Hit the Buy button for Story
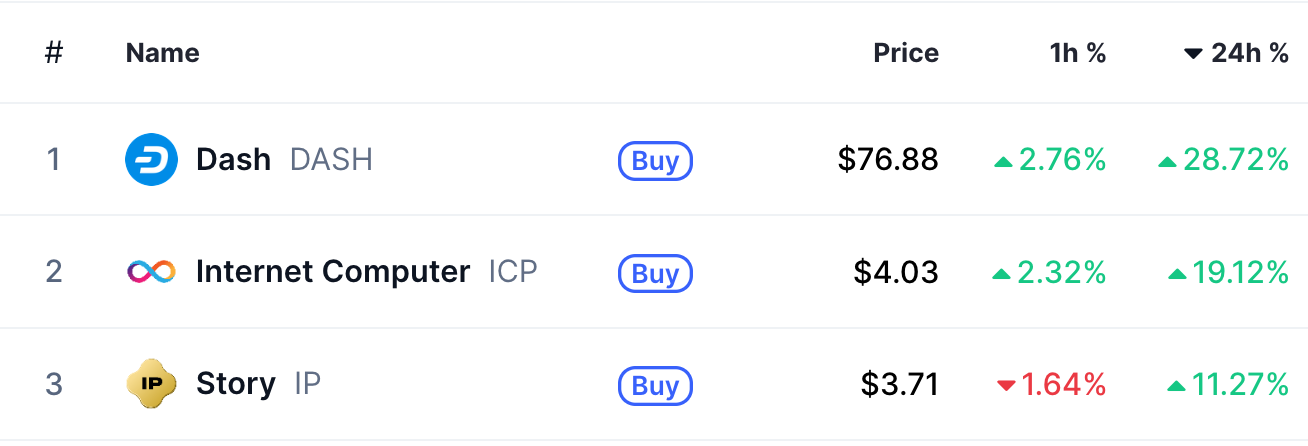This screenshot has height=446, width=1308. click(x=655, y=385)
